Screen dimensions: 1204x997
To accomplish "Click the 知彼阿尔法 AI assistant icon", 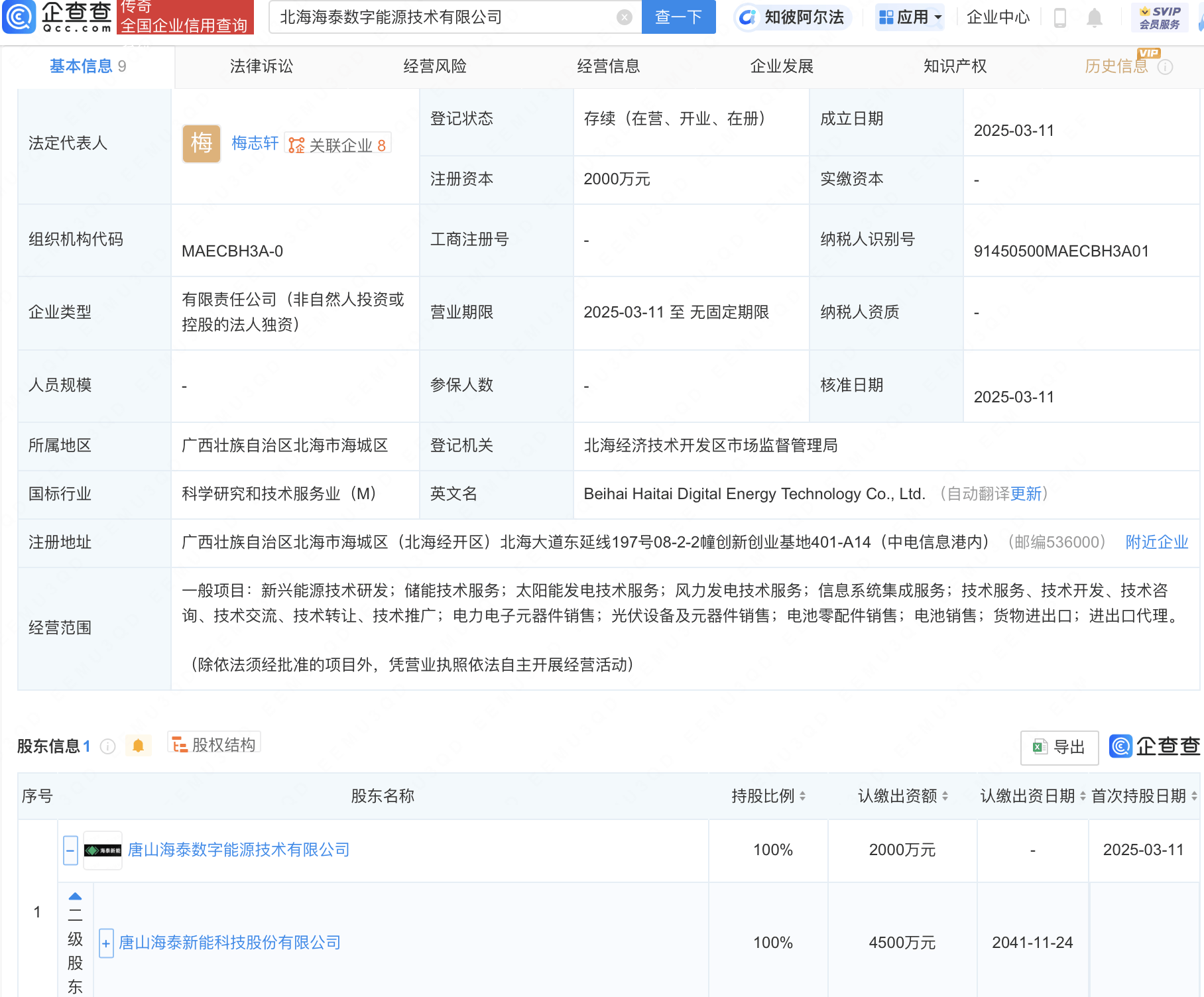I will [748, 17].
